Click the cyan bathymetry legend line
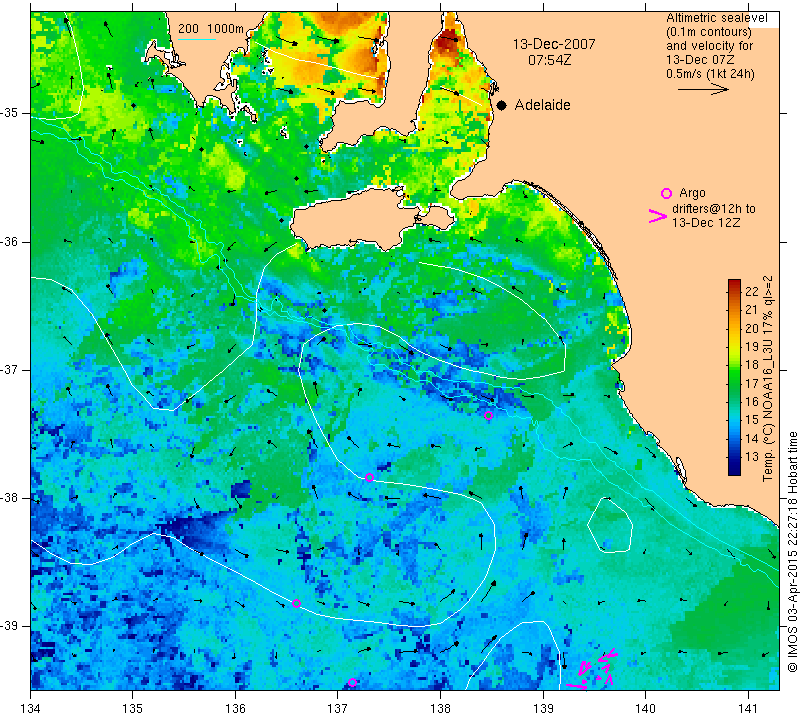This screenshot has width=800, height=720. click(196, 39)
